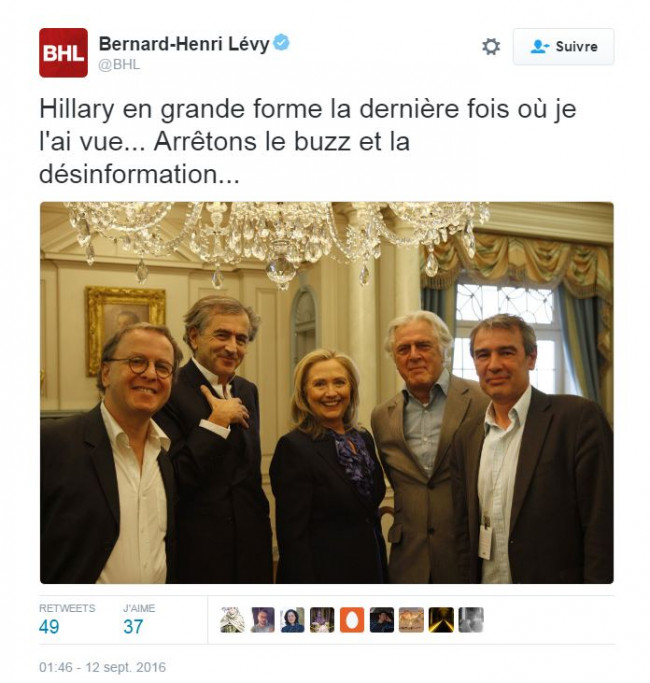The width and height of the screenshot is (650, 683).
Task: Click the Suivre follow button
Action: click(564, 47)
